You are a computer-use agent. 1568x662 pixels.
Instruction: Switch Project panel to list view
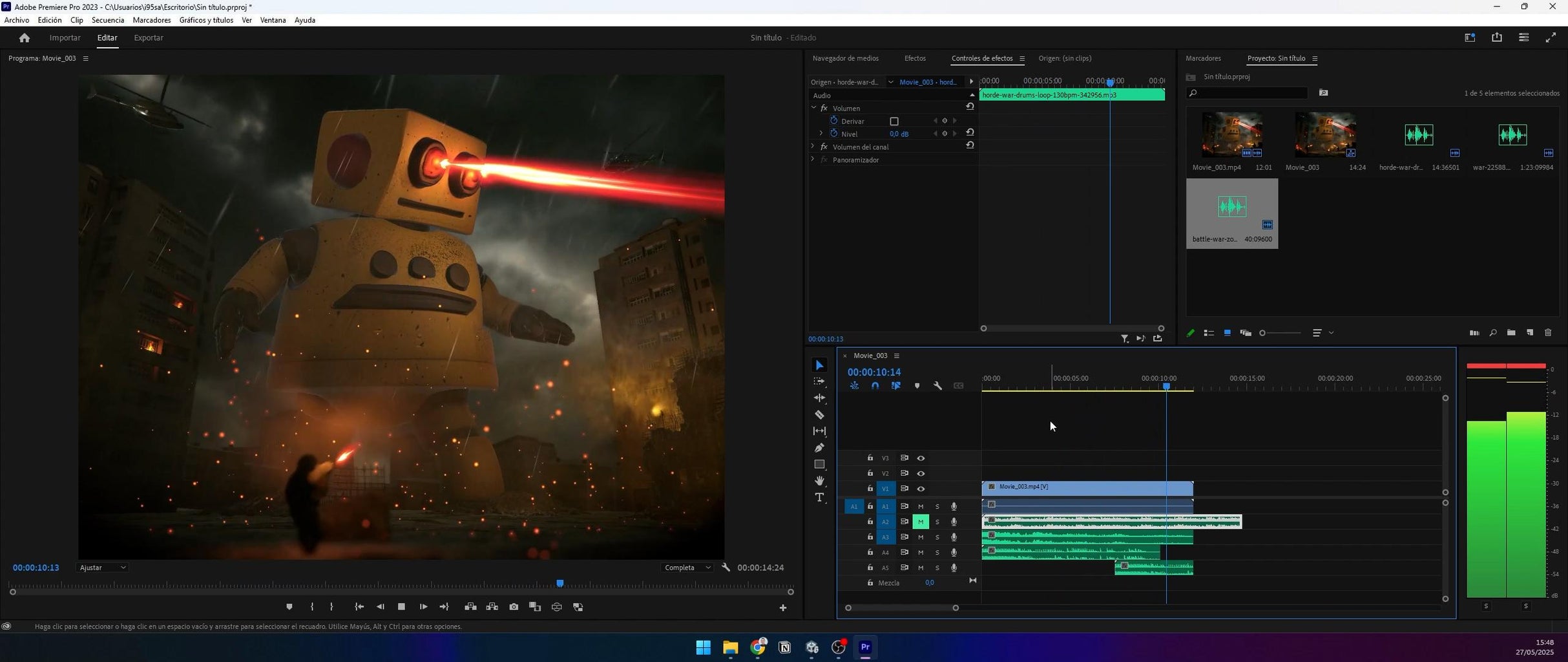(1209, 333)
